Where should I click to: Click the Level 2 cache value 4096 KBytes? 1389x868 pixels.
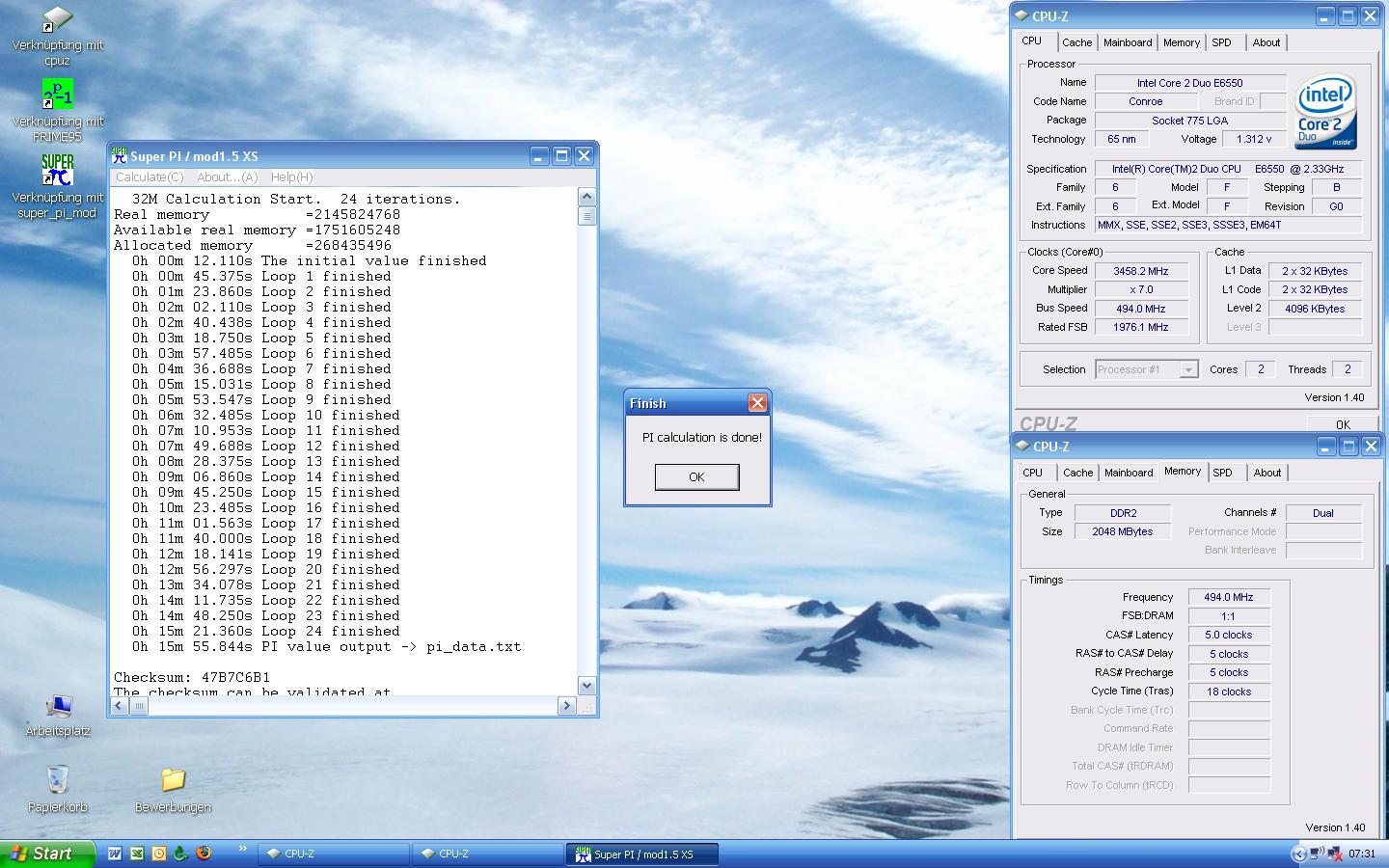(x=1315, y=309)
